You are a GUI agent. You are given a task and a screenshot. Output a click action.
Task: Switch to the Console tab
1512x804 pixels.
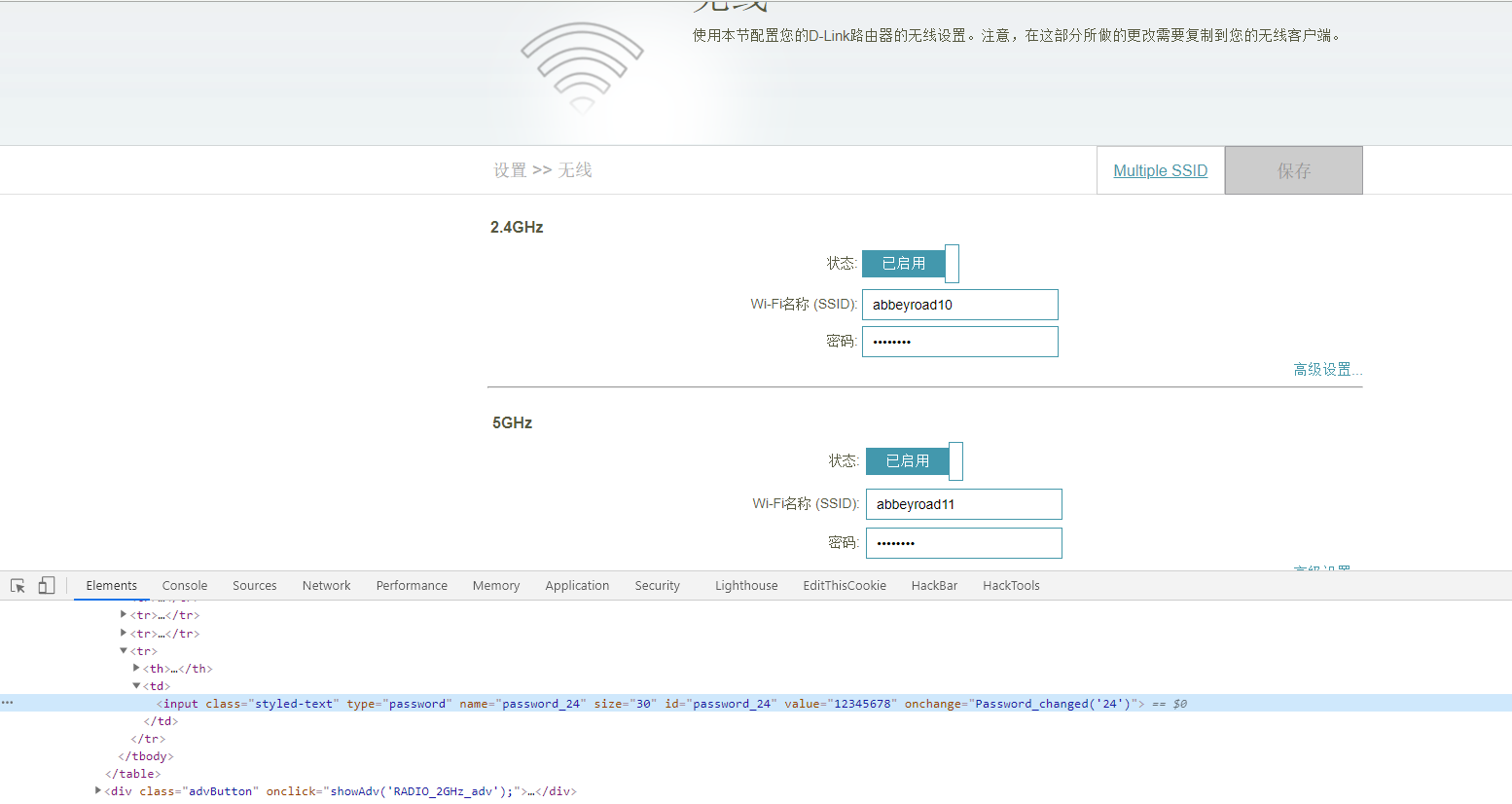tap(185, 586)
